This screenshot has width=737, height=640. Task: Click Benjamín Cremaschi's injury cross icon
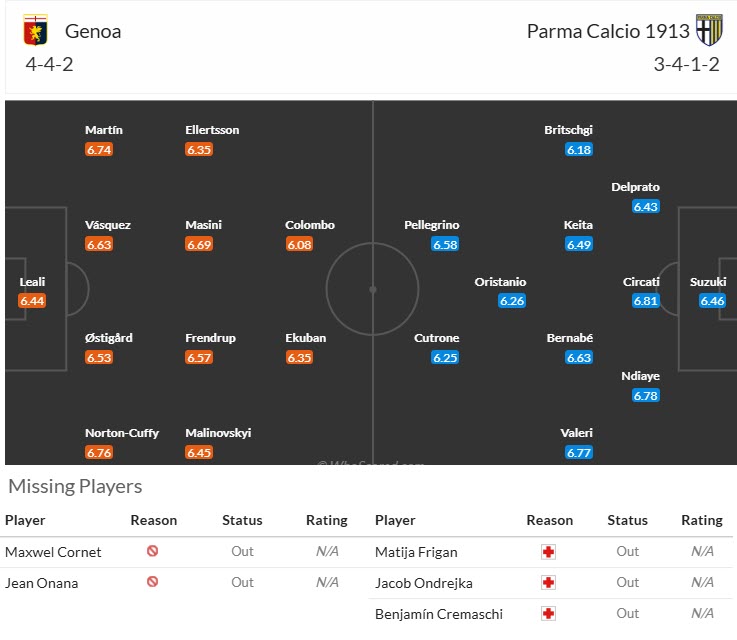coord(549,613)
